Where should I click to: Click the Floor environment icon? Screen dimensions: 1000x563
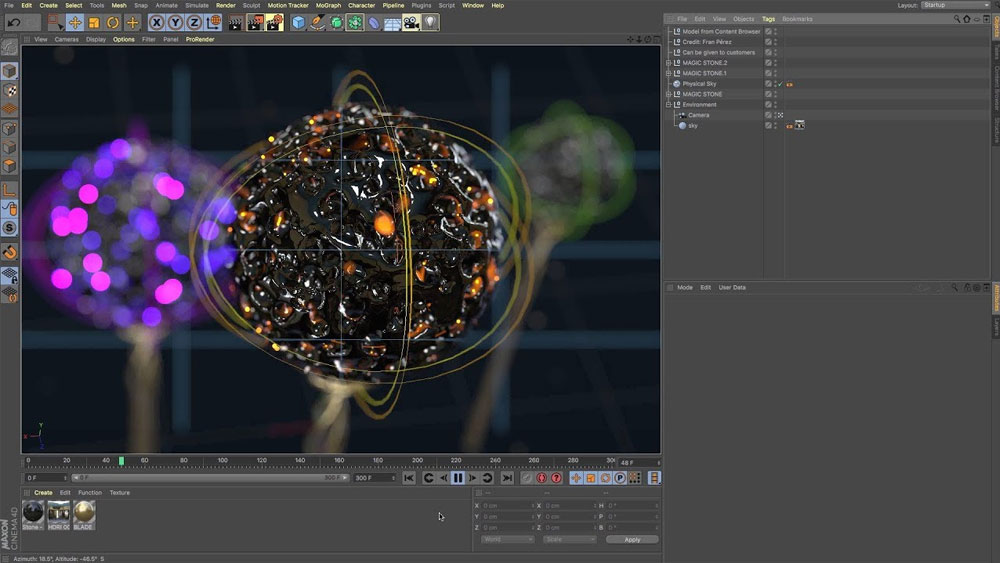392,22
